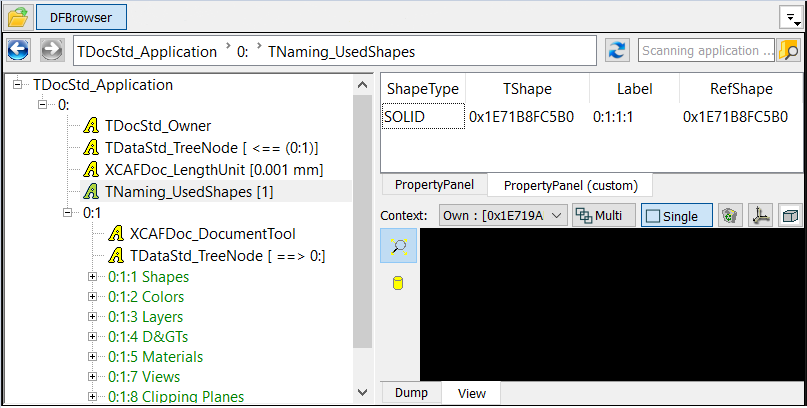Click the recycle bin clear view icon

coord(729,215)
